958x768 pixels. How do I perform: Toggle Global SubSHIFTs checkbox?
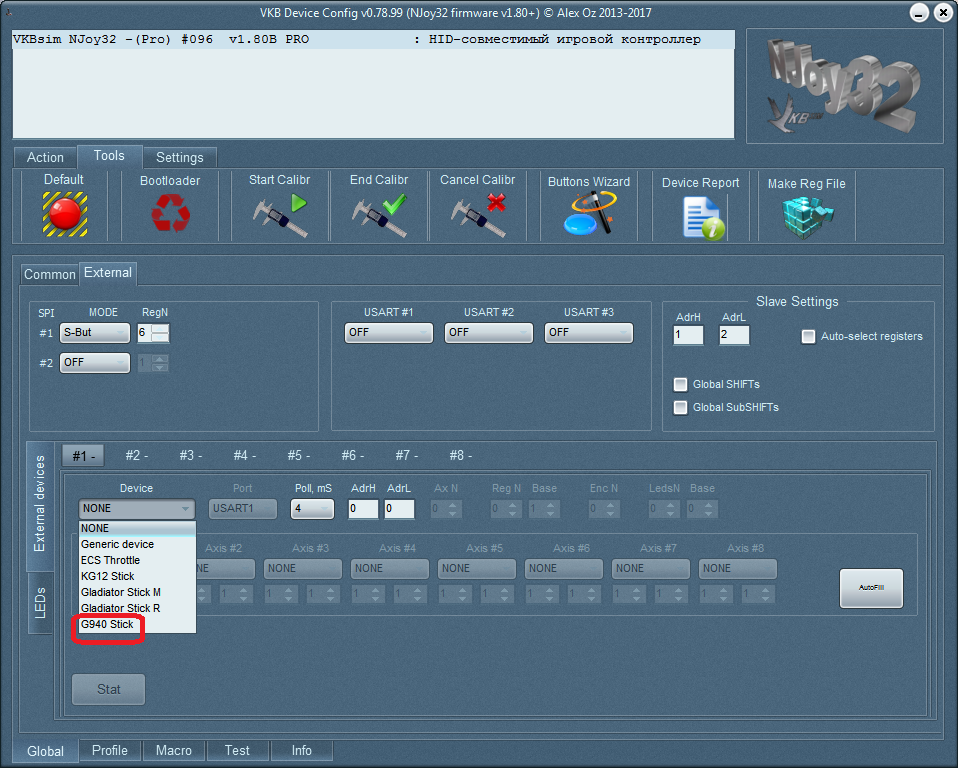[680, 408]
